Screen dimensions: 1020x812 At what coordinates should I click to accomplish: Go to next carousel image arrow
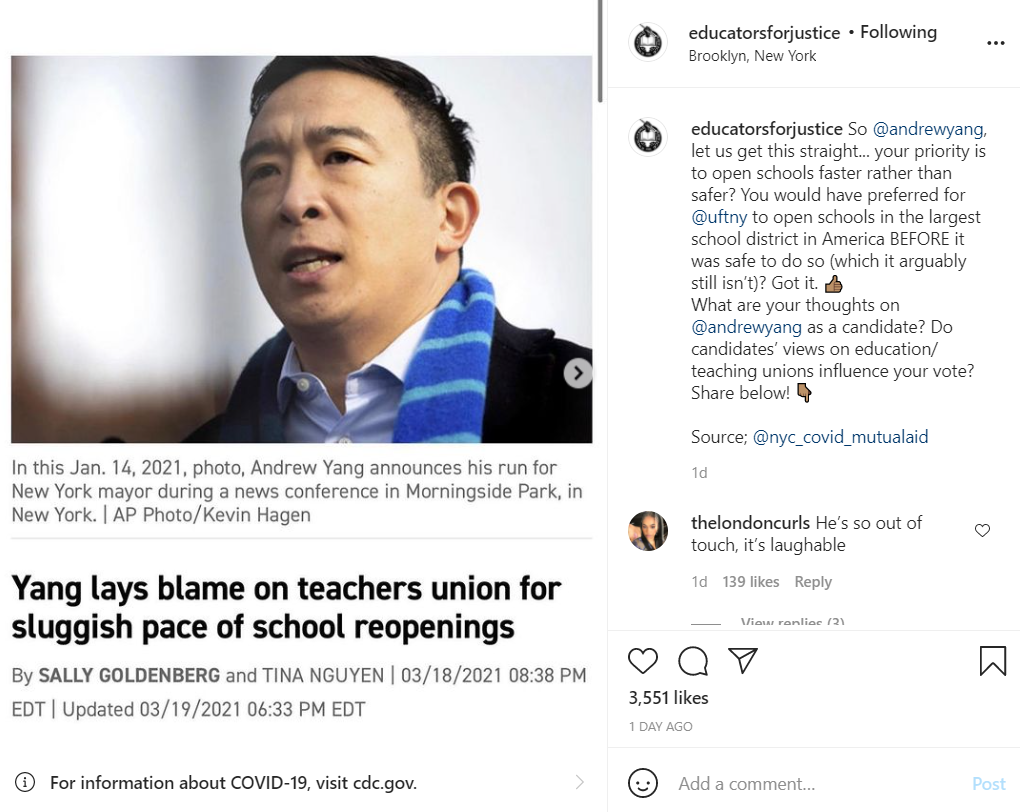pos(577,373)
